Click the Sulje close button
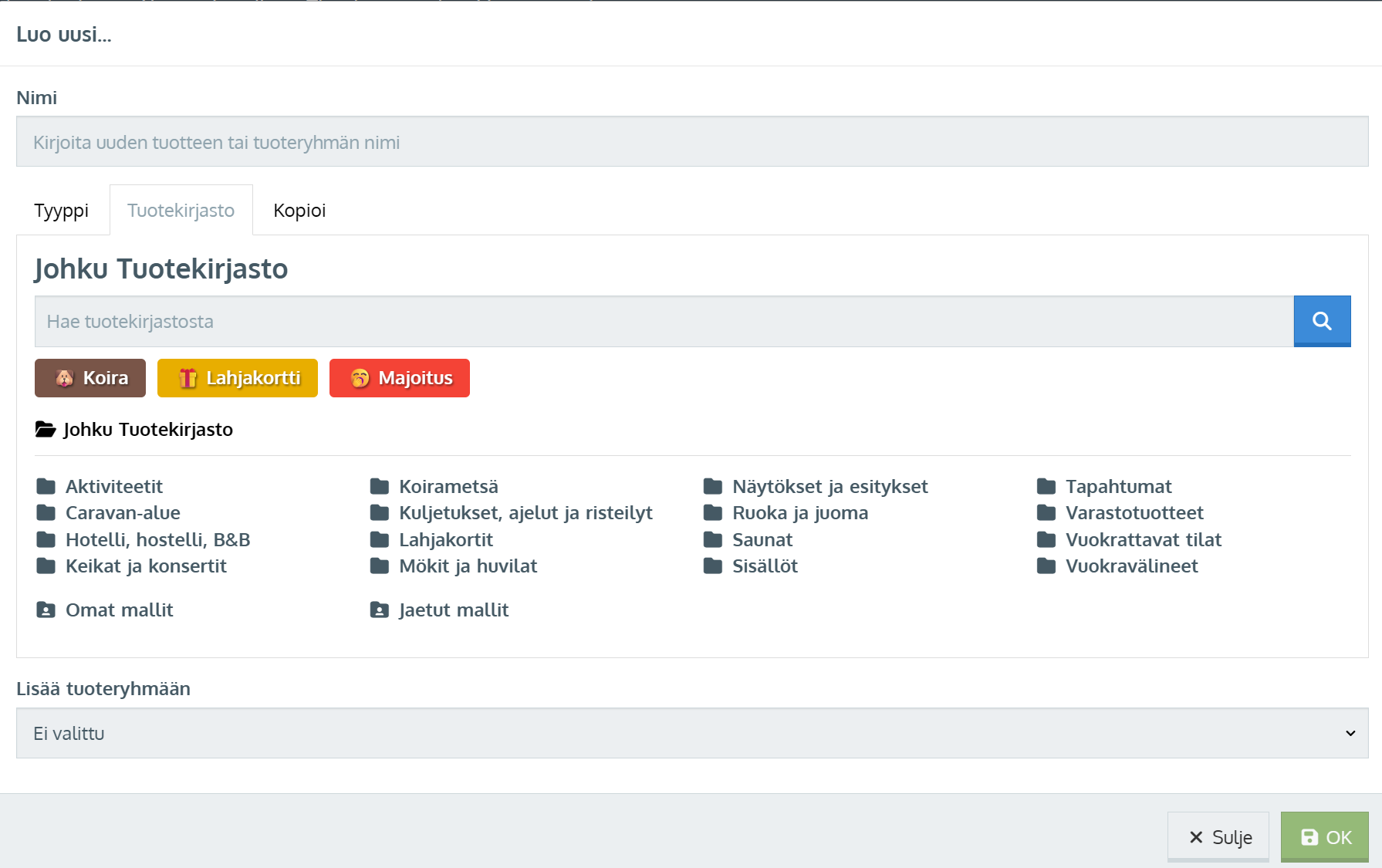Image resolution: width=1382 pixels, height=868 pixels. [1218, 837]
